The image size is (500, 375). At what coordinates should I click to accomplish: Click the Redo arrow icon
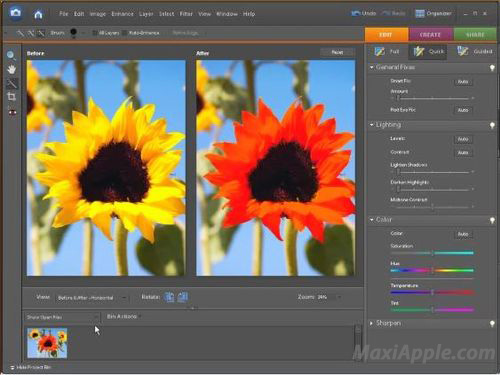pos(386,13)
